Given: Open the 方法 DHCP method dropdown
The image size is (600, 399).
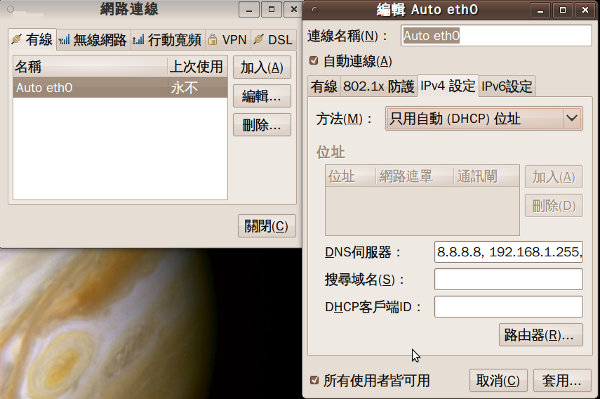Looking at the screenshot, I should click(x=484, y=119).
